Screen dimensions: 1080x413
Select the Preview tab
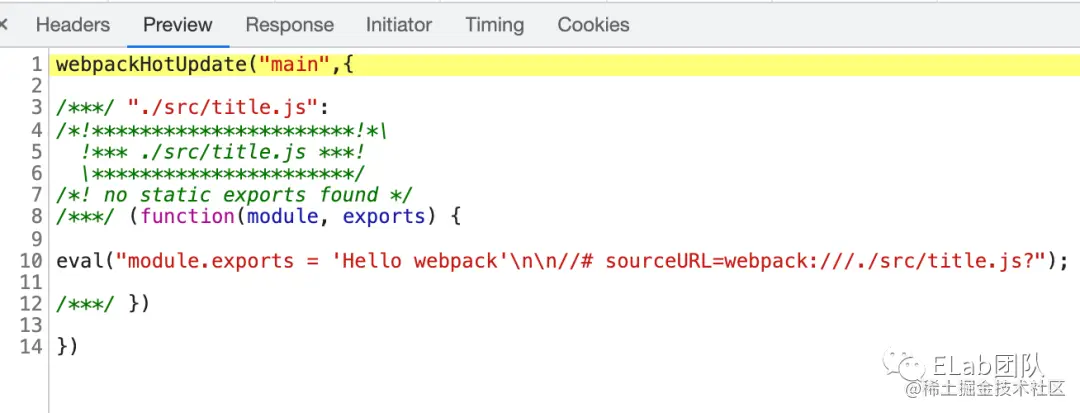click(178, 25)
